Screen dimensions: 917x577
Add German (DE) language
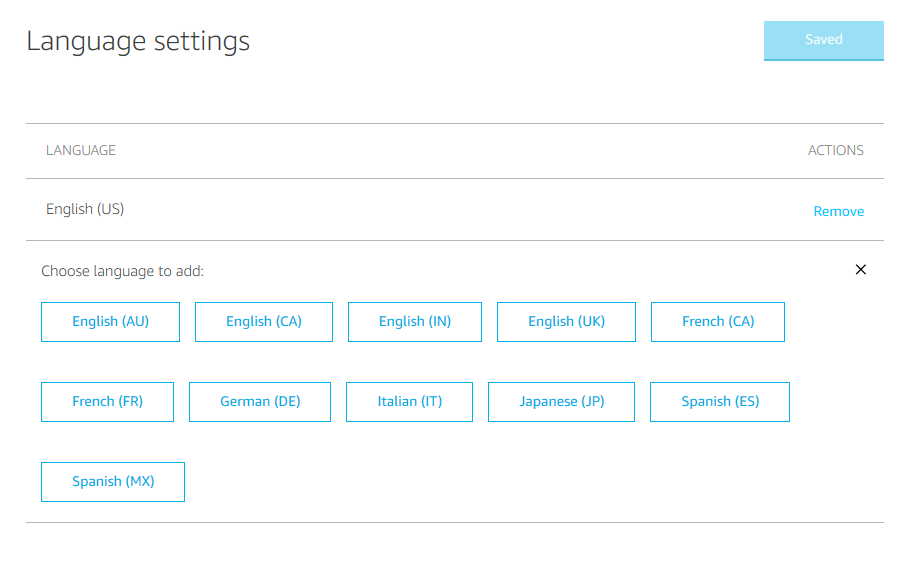(x=260, y=402)
